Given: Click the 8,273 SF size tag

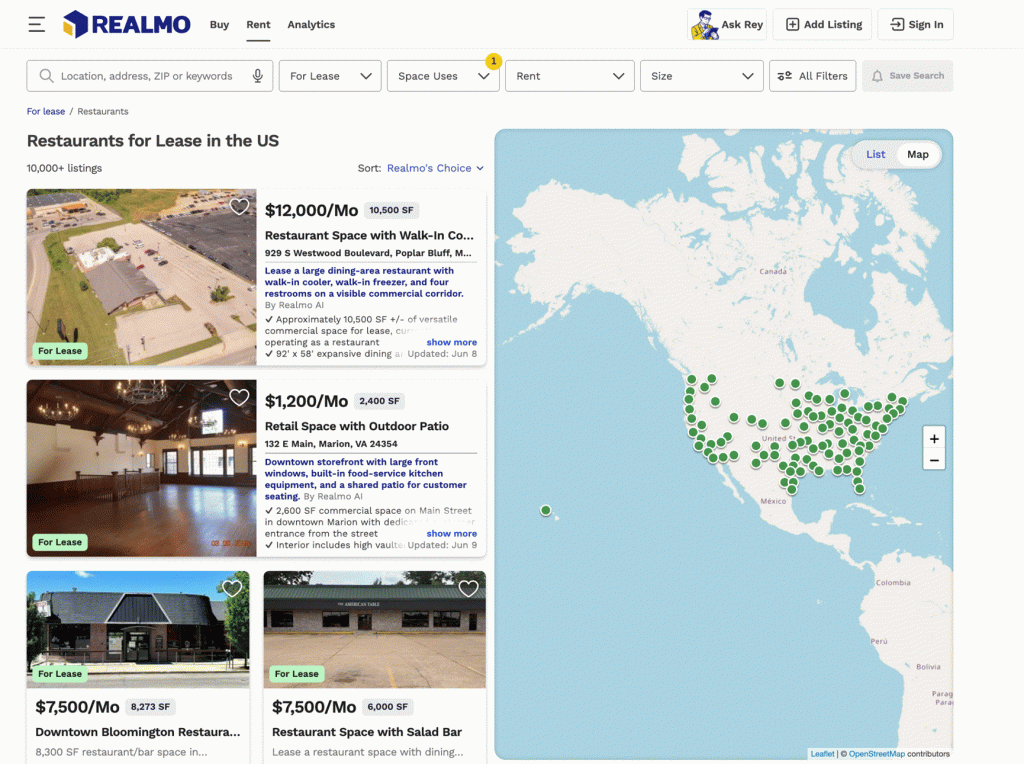Looking at the screenshot, I should (x=150, y=707).
